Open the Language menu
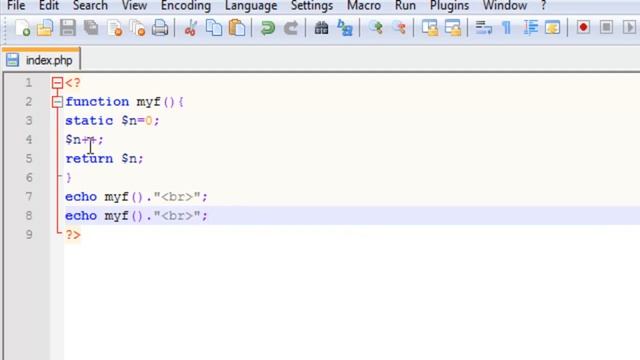The width and height of the screenshot is (640, 360). 251,6
